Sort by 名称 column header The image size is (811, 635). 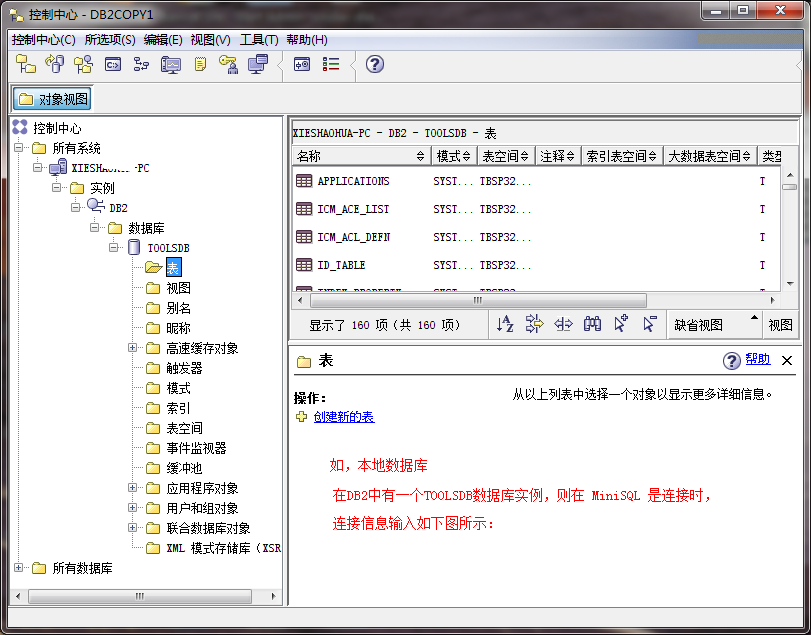click(361, 156)
